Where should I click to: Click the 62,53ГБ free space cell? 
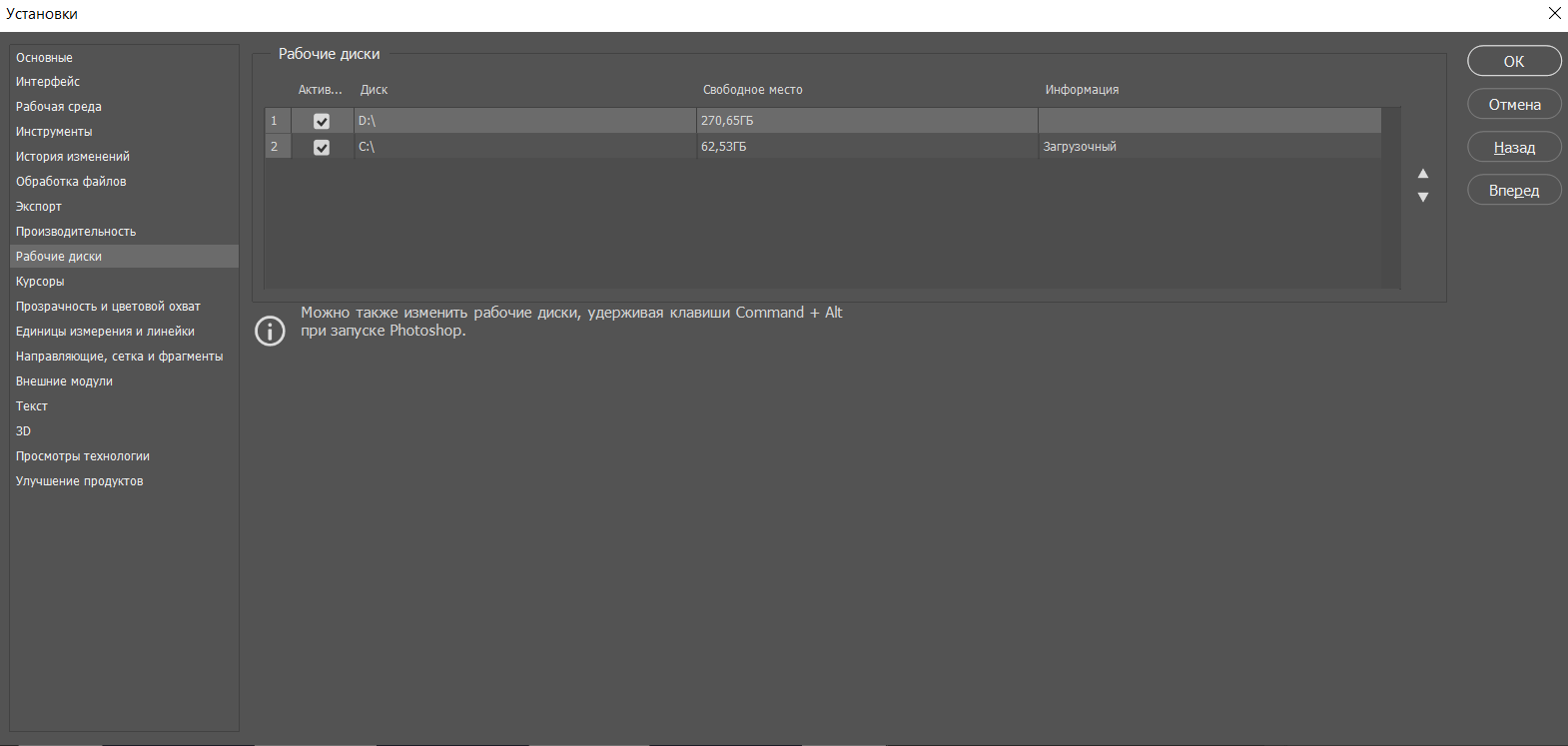(x=867, y=147)
